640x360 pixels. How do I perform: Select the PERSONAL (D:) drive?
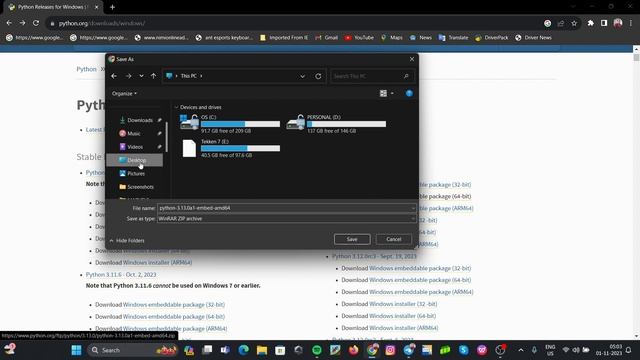(336, 124)
